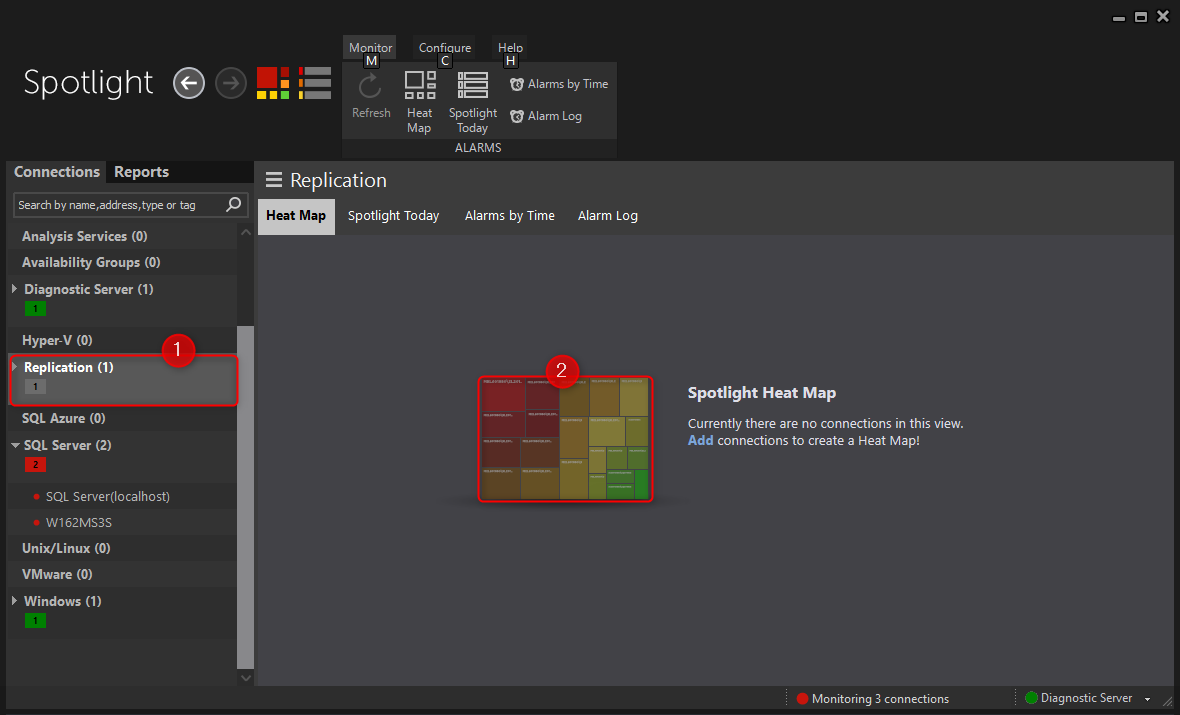Click the hamburger menu beside Replication
The width and height of the screenshot is (1180, 715).
pyautogui.click(x=273, y=180)
